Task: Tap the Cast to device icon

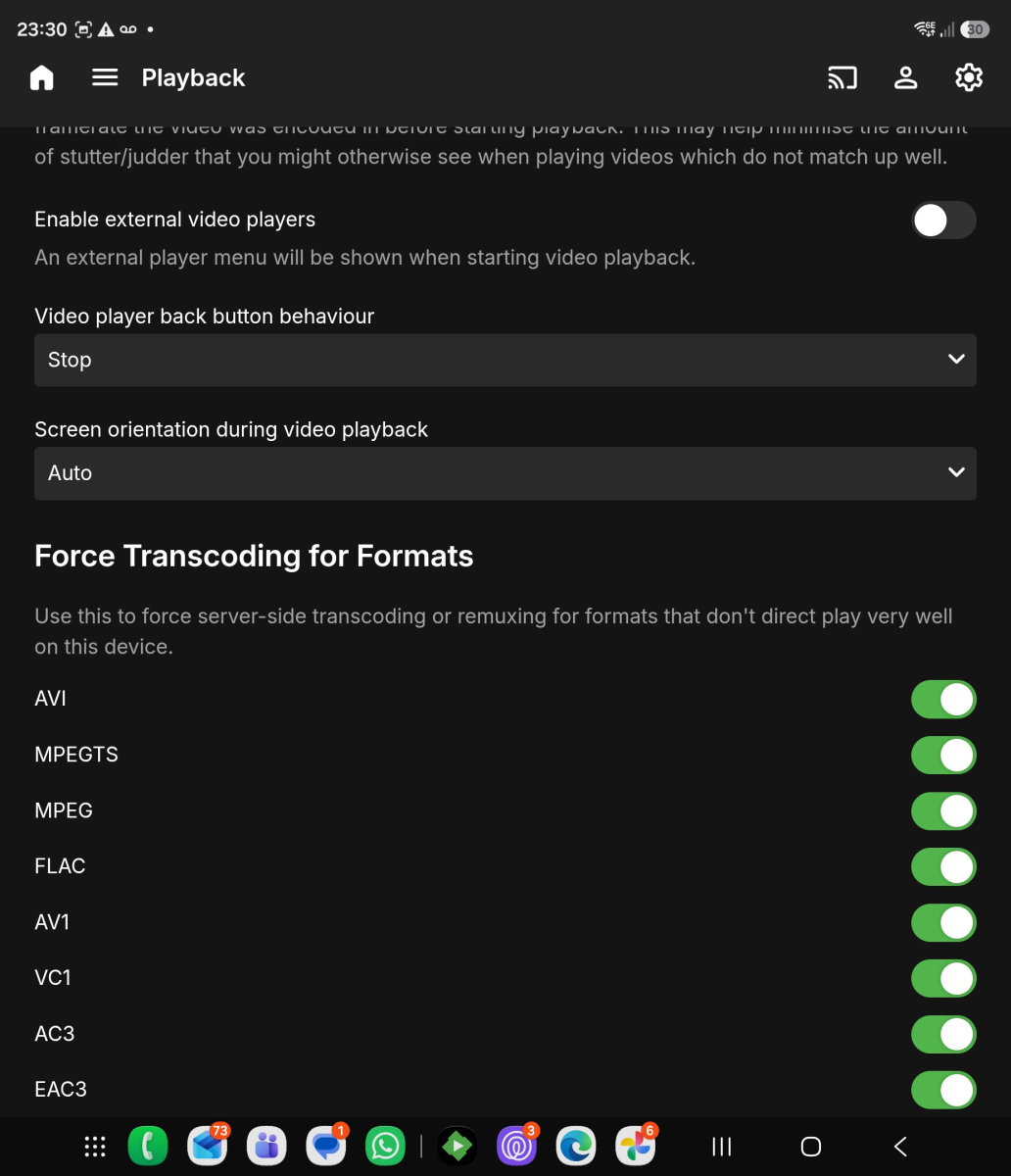Action: point(842,78)
